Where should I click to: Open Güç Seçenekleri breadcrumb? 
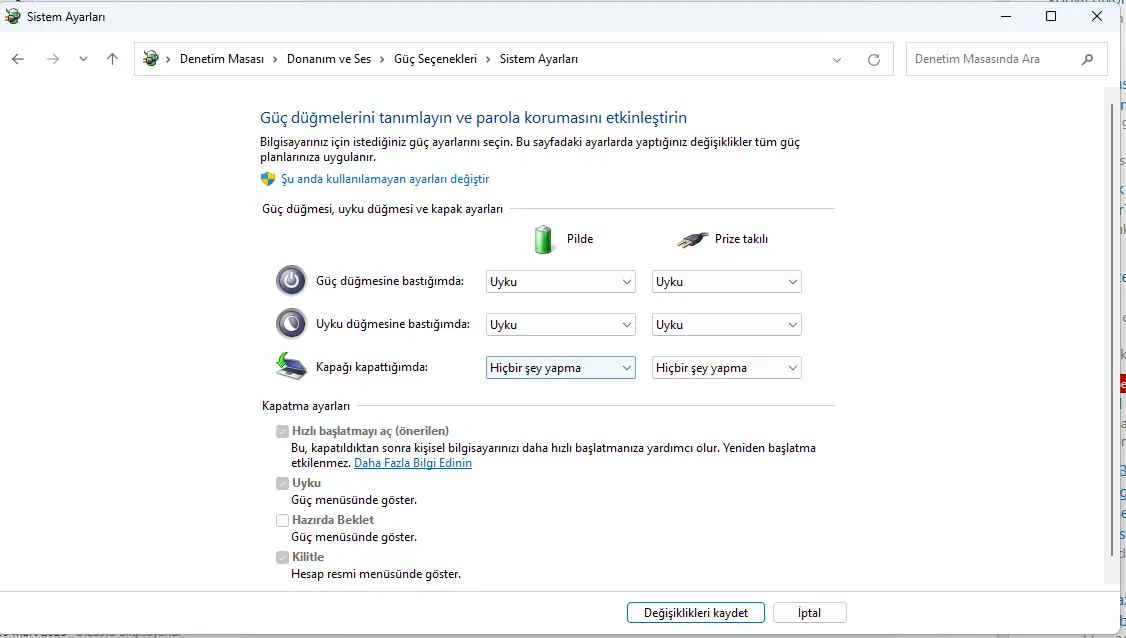click(435, 59)
